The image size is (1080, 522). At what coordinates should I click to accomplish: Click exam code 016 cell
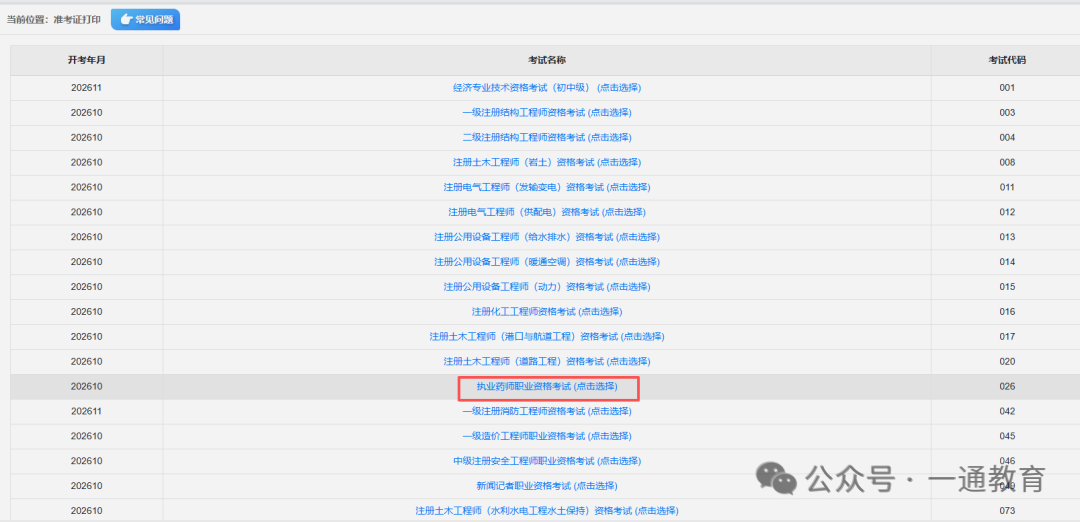(x=1006, y=311)
